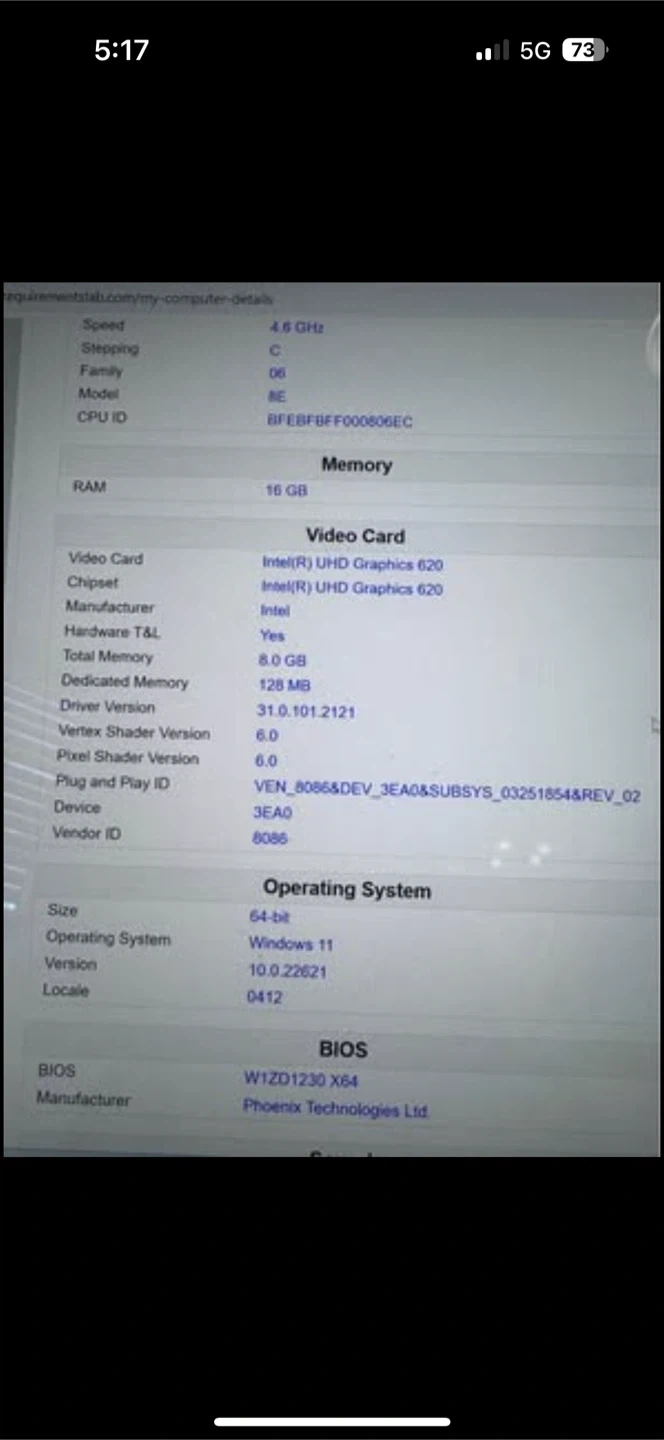Click the Memory section heading
Viewport: 664px width, 1440px height.
click(x=356, y=465)
